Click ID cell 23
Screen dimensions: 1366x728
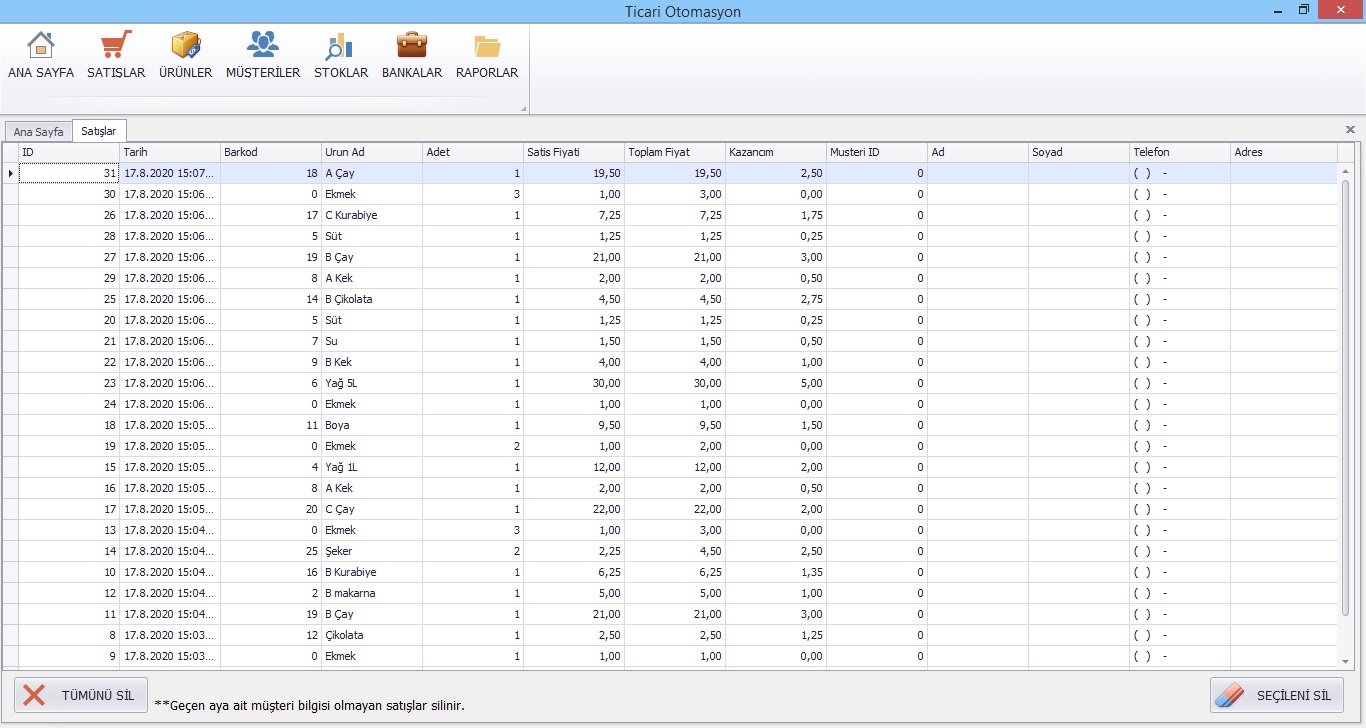pos(68,383)
